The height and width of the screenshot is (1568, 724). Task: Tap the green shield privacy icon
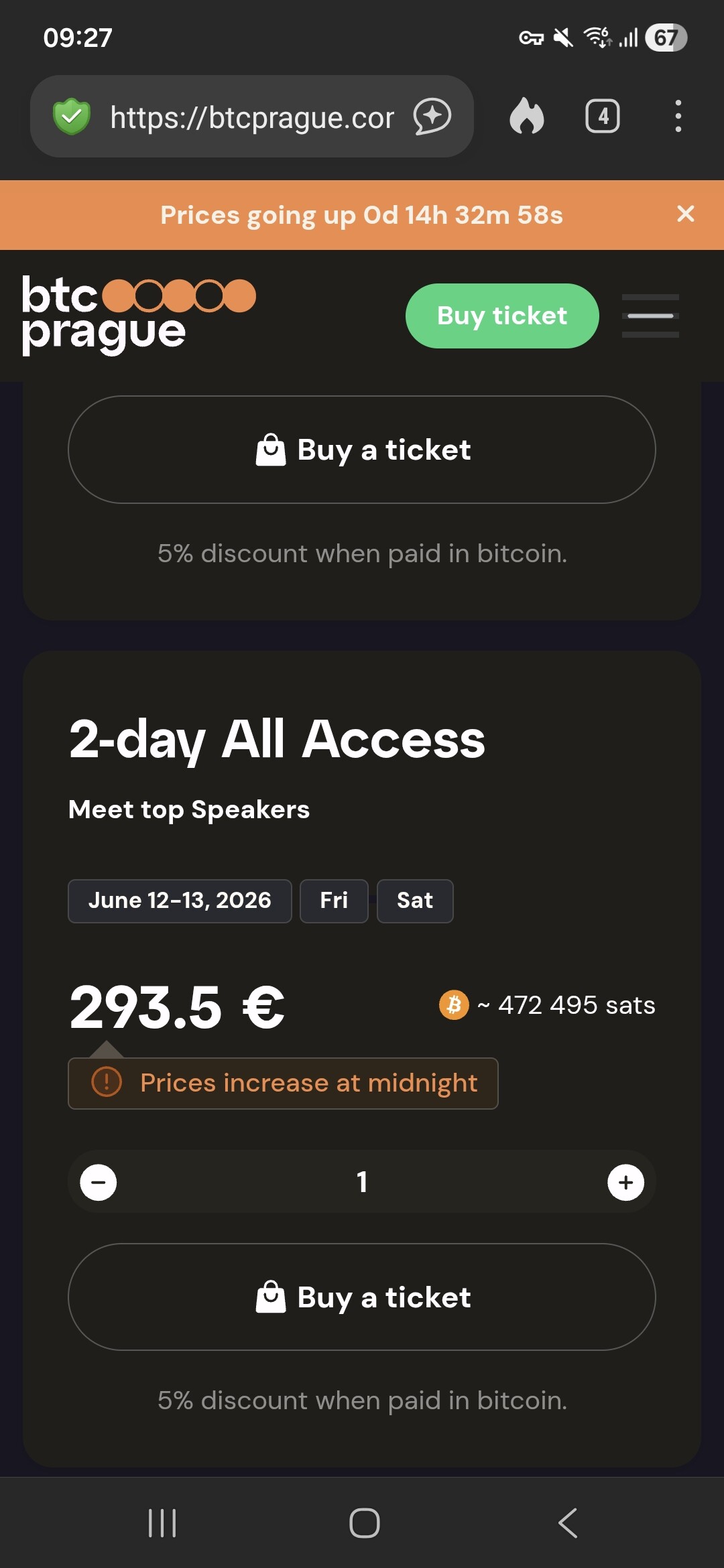[x=72, y=117]
